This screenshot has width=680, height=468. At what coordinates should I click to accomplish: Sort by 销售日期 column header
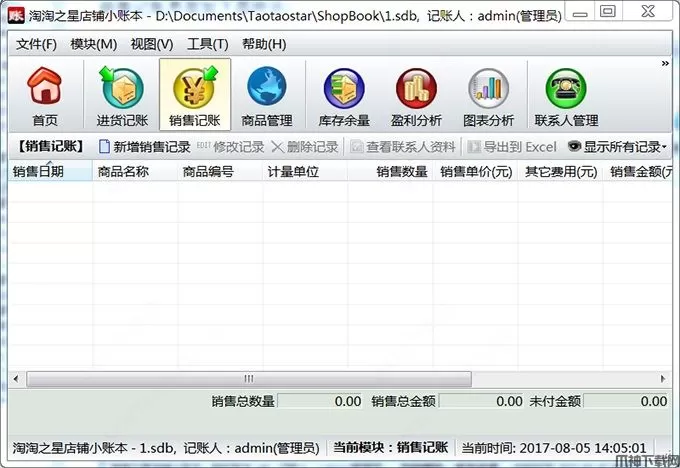50,171
